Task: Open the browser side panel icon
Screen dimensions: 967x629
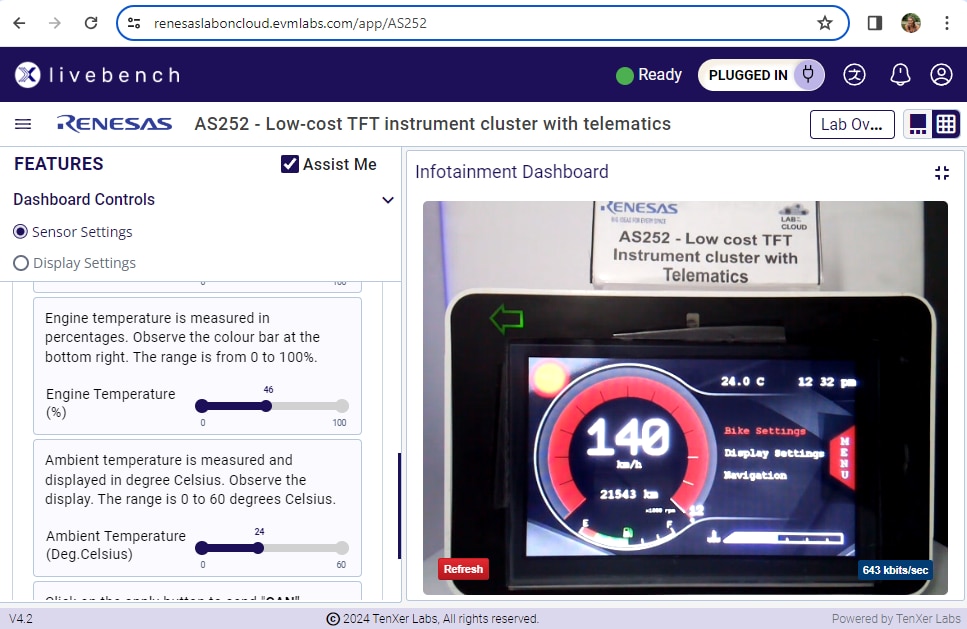Action: point(874,23)
